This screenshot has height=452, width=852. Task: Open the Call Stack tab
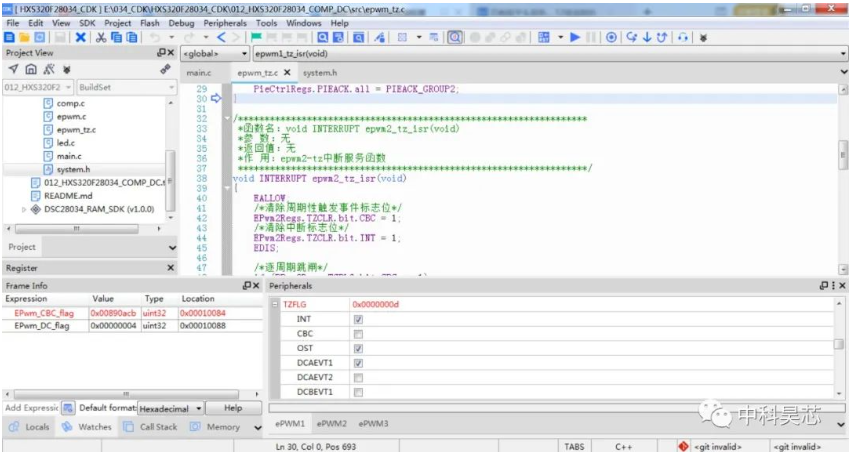click(151, 427)
